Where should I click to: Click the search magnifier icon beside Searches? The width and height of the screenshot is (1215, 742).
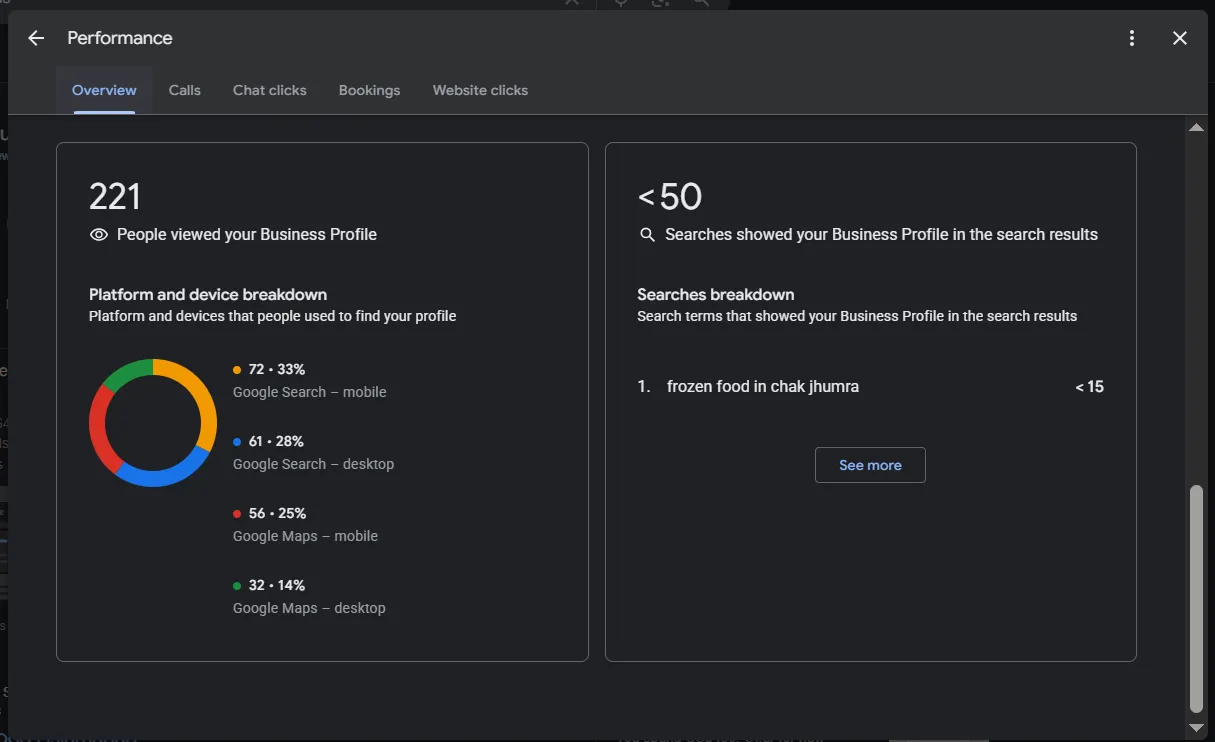click(647, 235)
